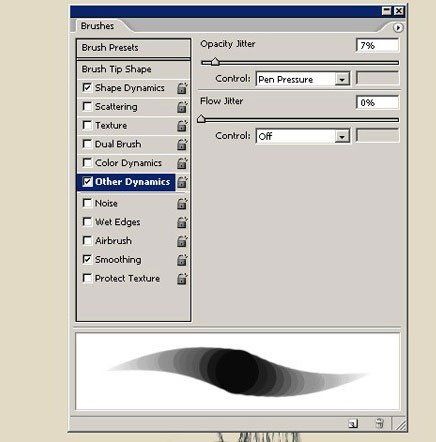Click the lock icon beside Airbrush
The width and height of the screenshot is (436, 442).
(x=182, y=241)
